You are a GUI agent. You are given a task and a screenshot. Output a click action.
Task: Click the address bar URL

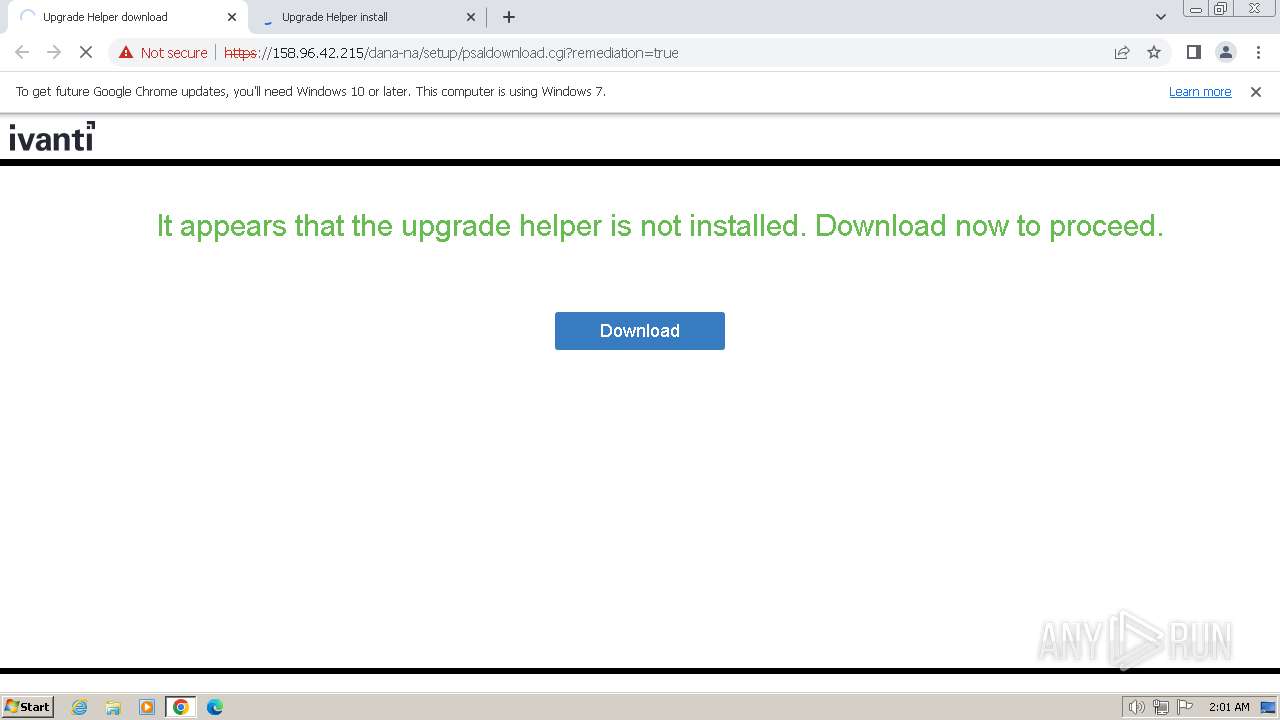(x=451, y=53)
